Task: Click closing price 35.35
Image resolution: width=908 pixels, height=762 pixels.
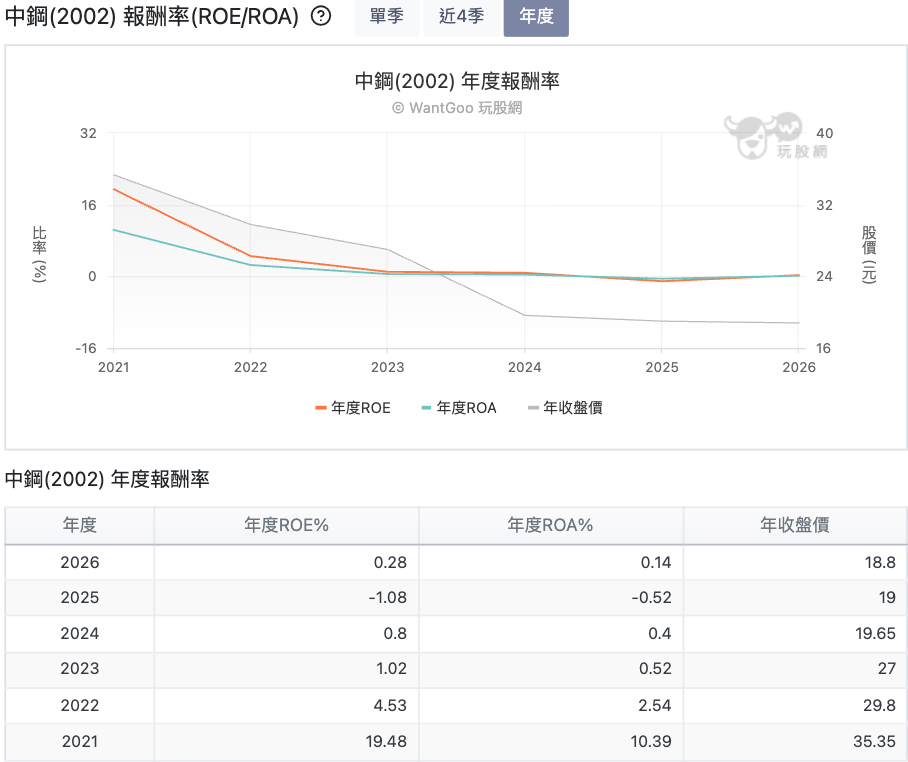Action: (874, 741)
